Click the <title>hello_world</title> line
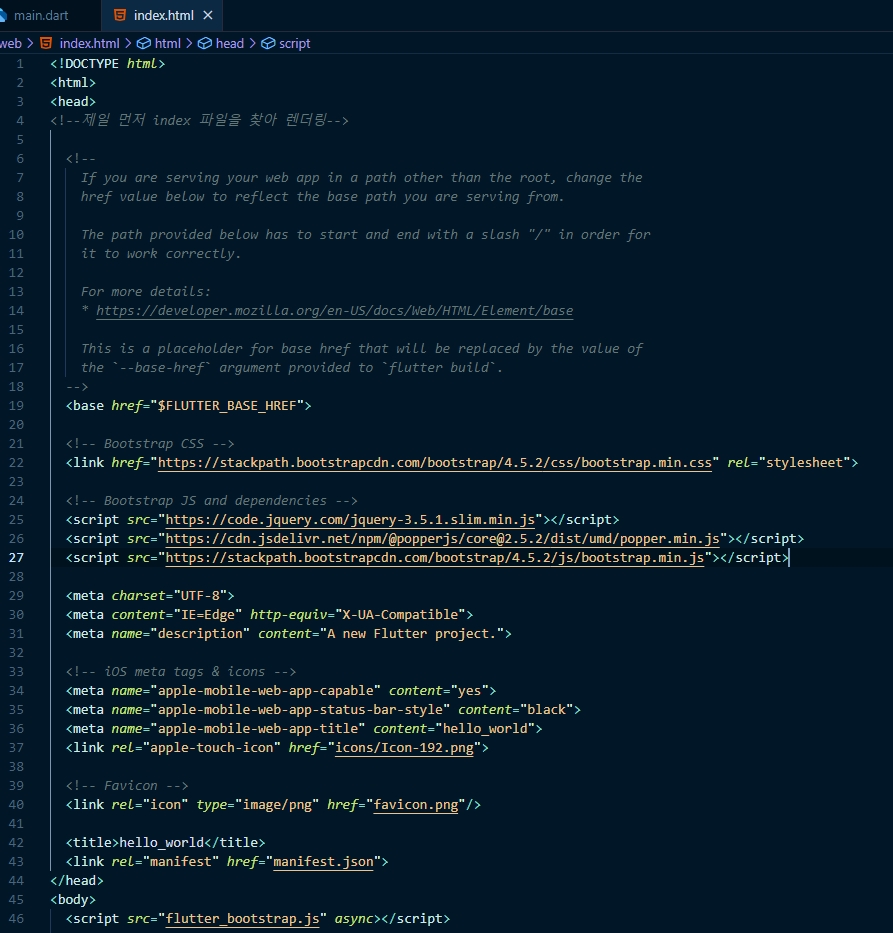The image size is (893, 933). (x=165, y=843)
